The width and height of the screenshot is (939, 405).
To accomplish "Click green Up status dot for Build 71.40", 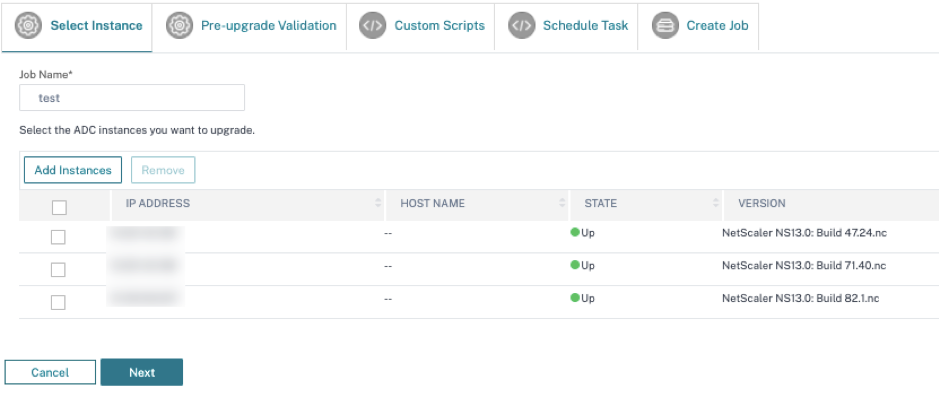I will point(575,265).
